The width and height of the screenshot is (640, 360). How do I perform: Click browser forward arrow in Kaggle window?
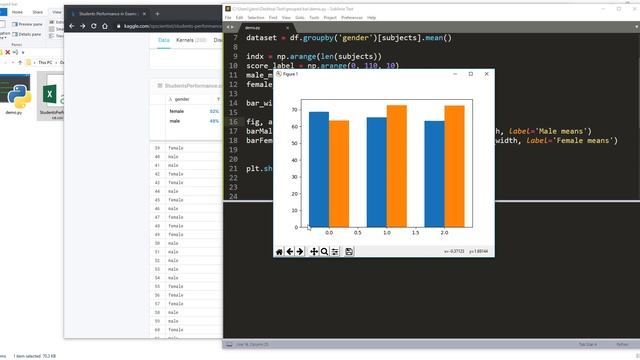click(x=83, y=26)
